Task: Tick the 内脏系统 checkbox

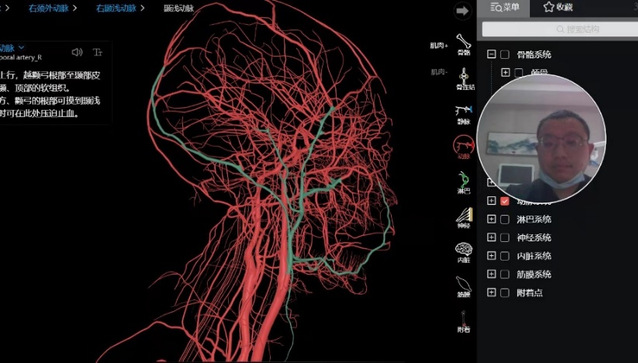Action: (505, 256)
